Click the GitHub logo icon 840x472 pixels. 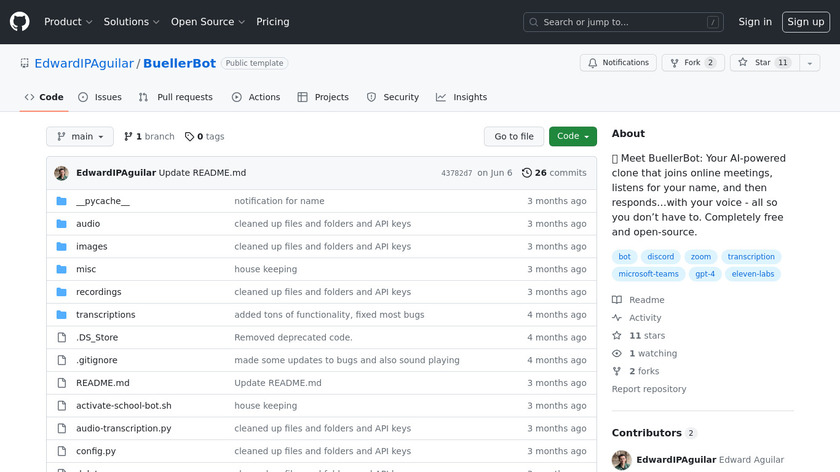(x=20, y=21)
